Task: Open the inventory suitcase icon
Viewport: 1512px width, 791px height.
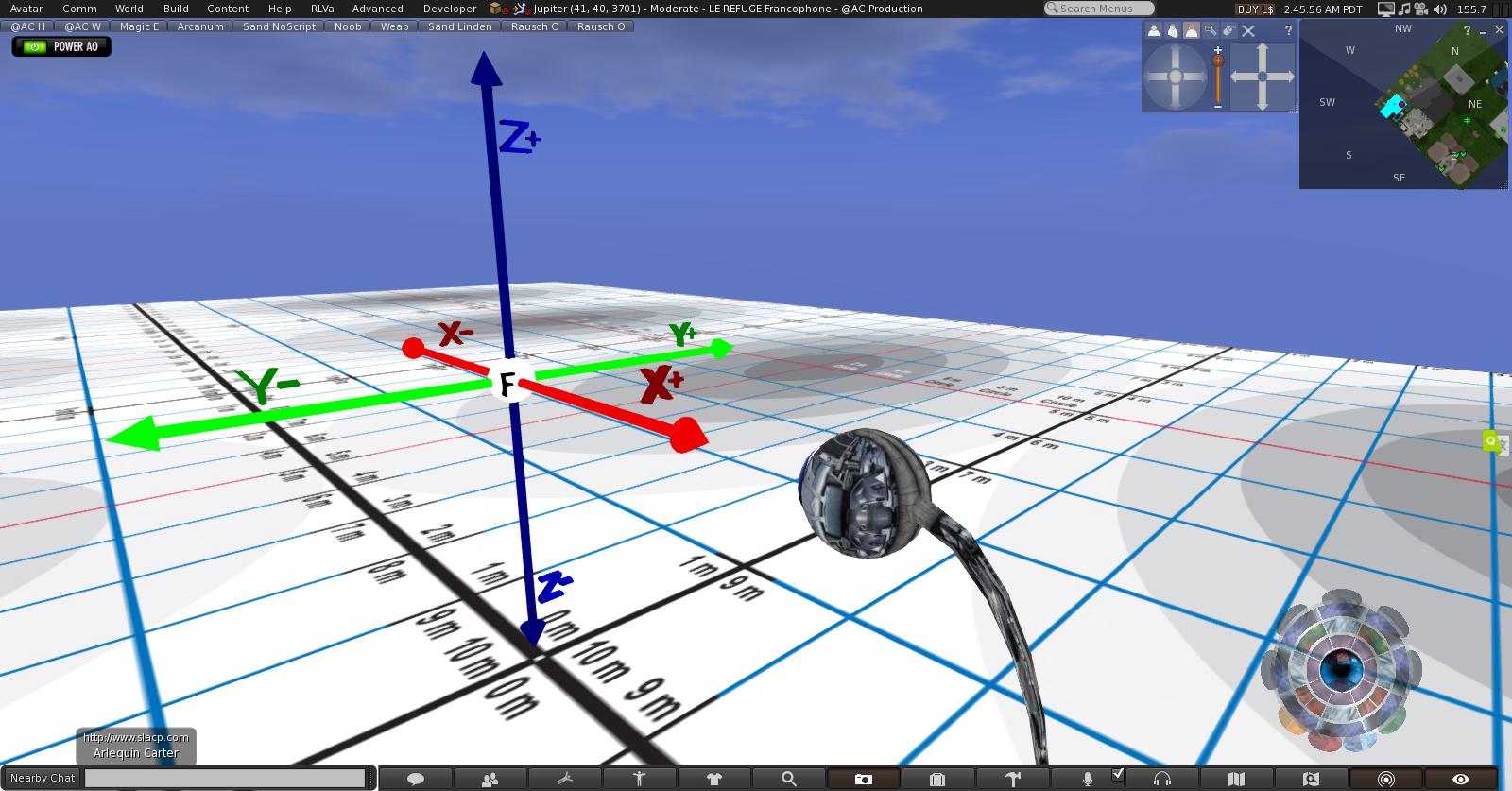Action: click(x=937, y=780)
